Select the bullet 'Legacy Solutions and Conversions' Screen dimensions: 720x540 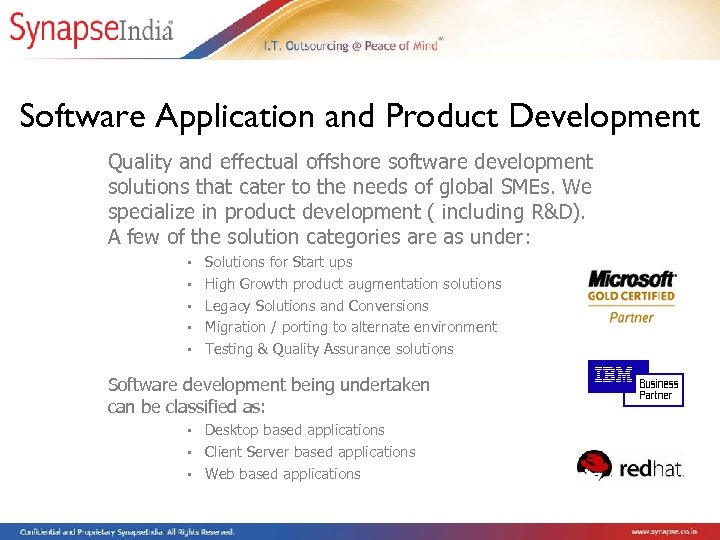click(x=316, y=306)
